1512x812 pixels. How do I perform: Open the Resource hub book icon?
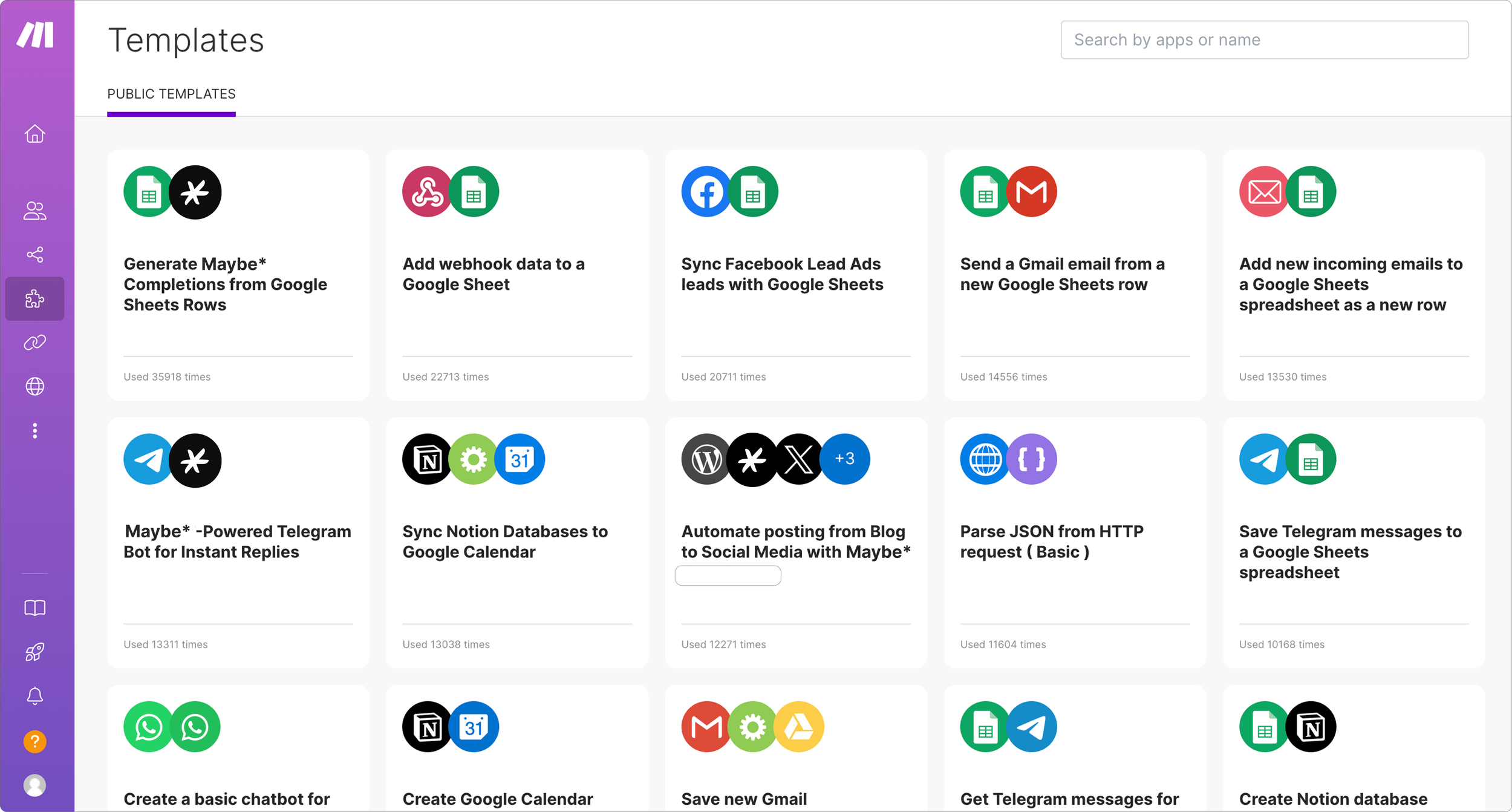coord(35,607)
